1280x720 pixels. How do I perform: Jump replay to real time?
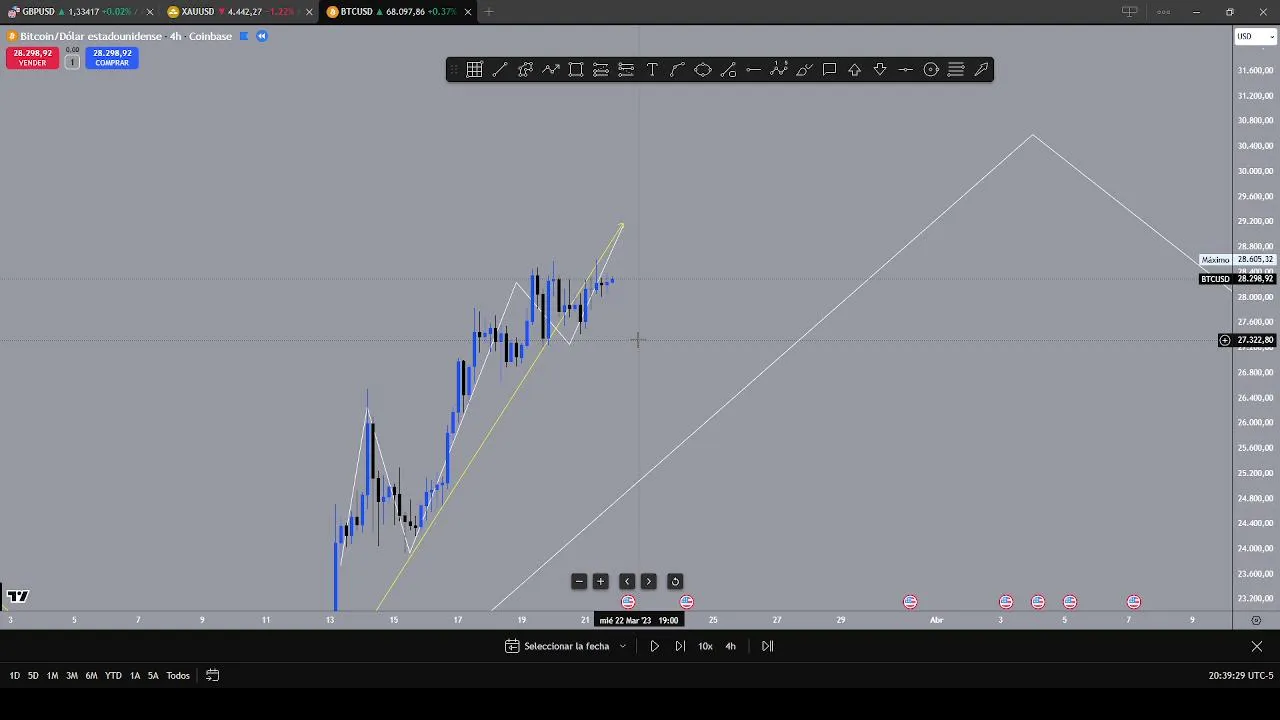pos(768,646)
